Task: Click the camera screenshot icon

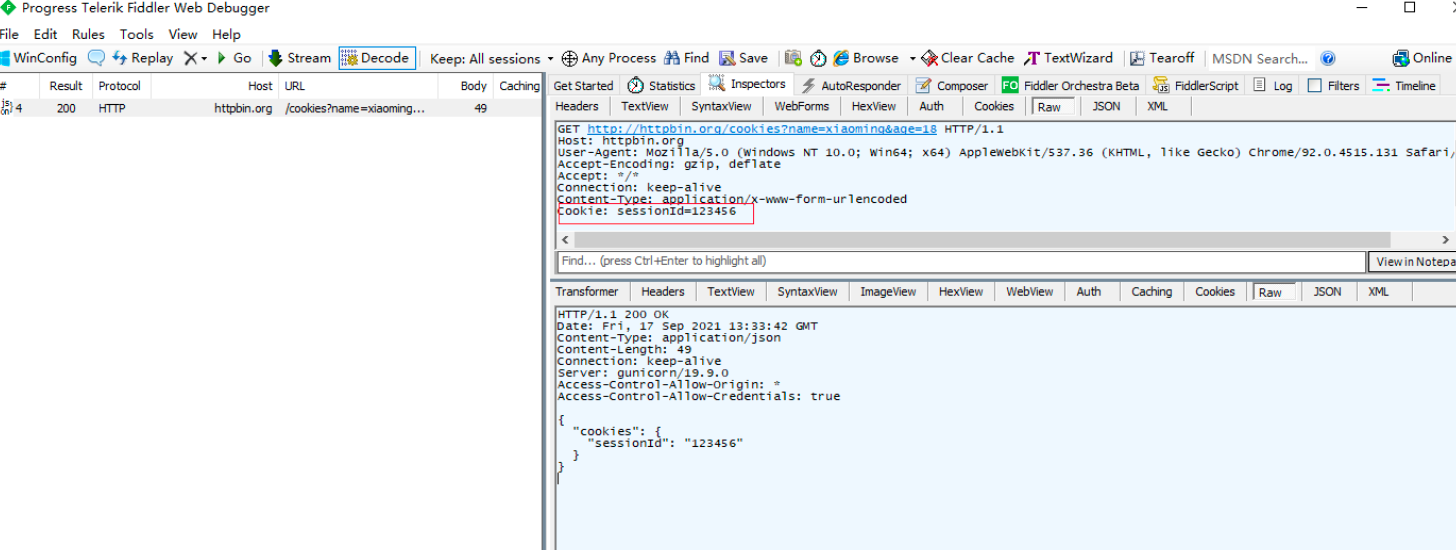Action: click(793, 58)
